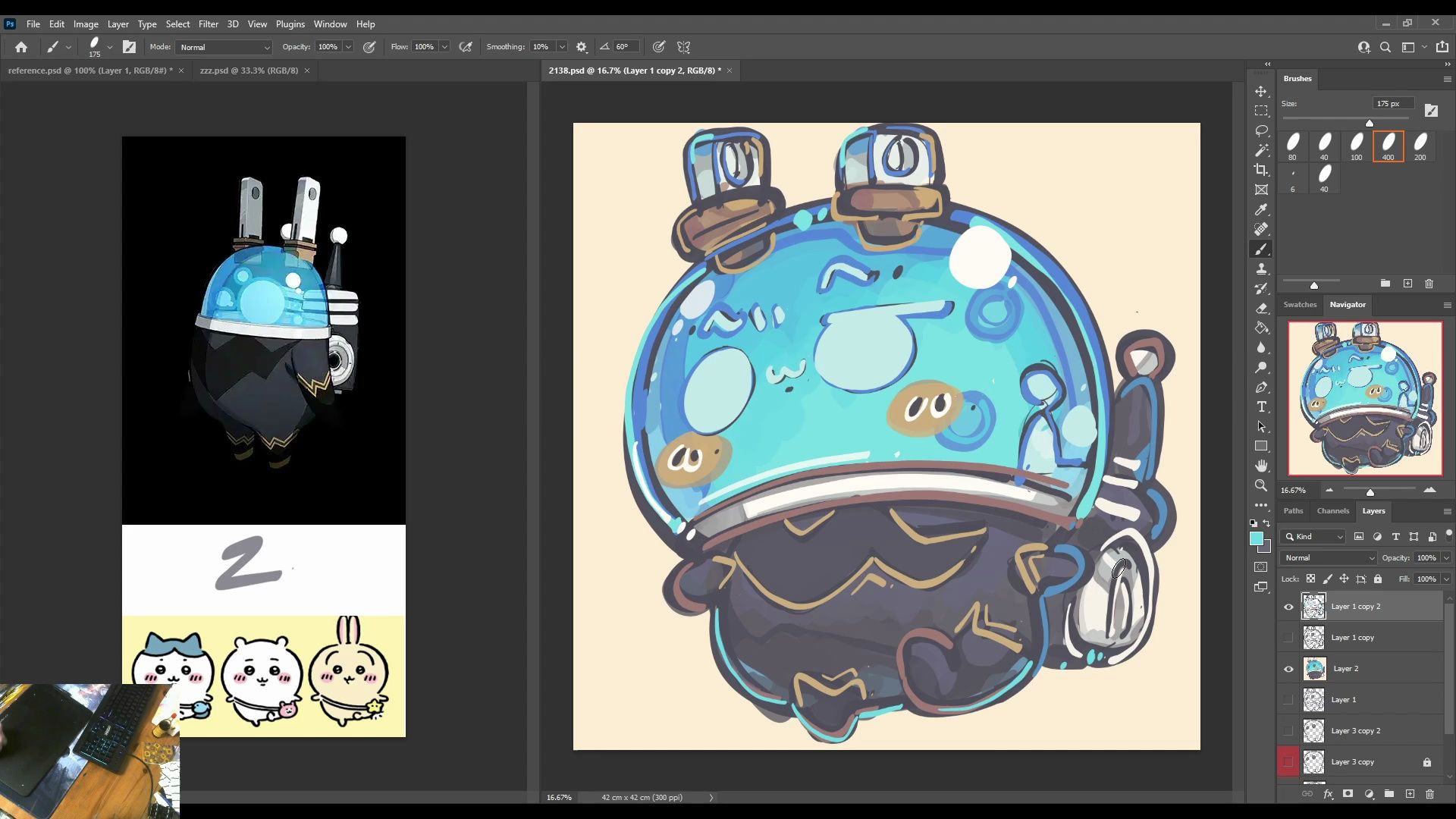Select the Path Selection tool
Image resolution: width=1456 pixels, height=819 pixels.
click(x=1261, y=426)
